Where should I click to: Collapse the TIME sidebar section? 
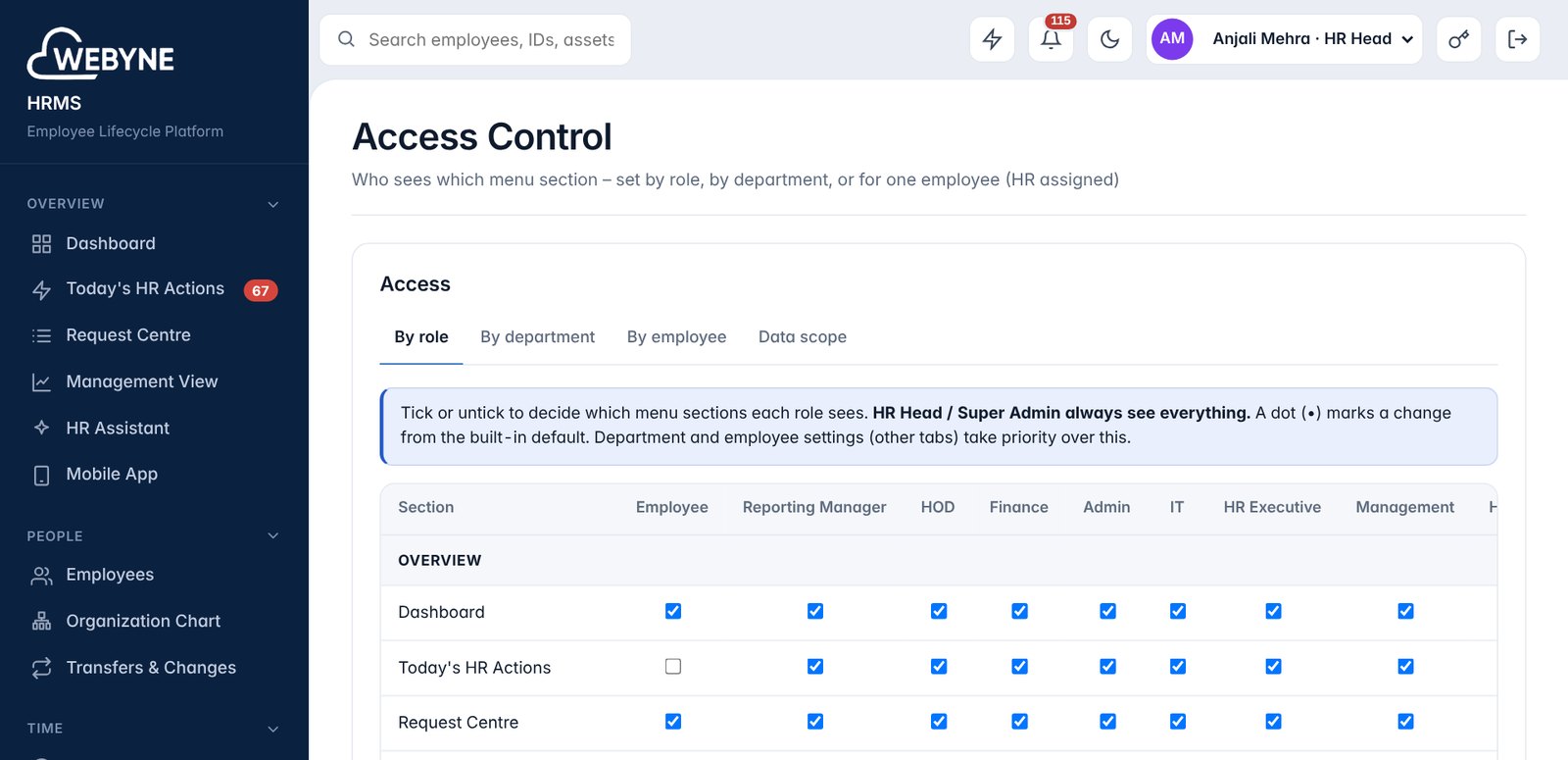[x=273, y=729]
